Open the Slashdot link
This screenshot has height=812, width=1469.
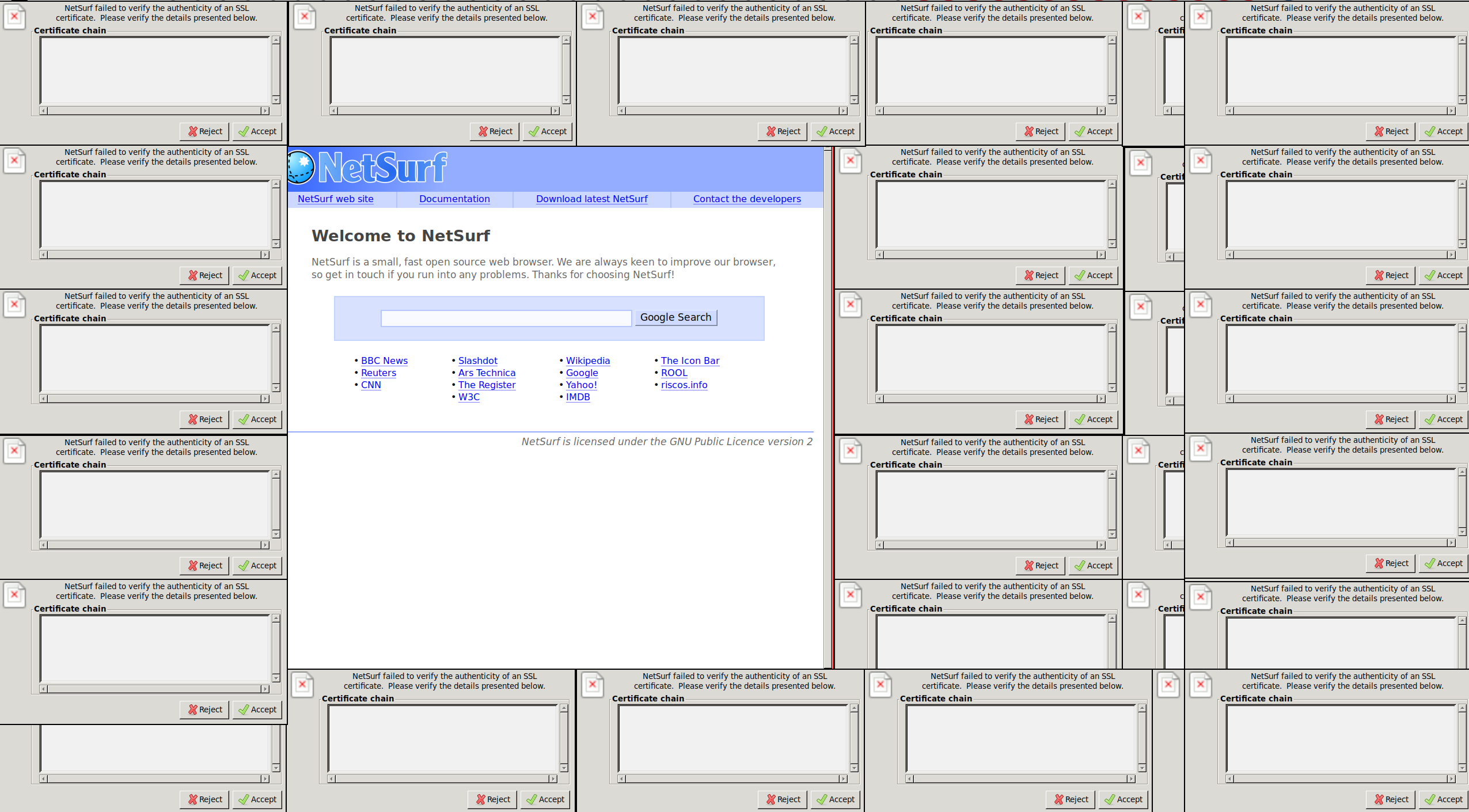tap(478, 361)
